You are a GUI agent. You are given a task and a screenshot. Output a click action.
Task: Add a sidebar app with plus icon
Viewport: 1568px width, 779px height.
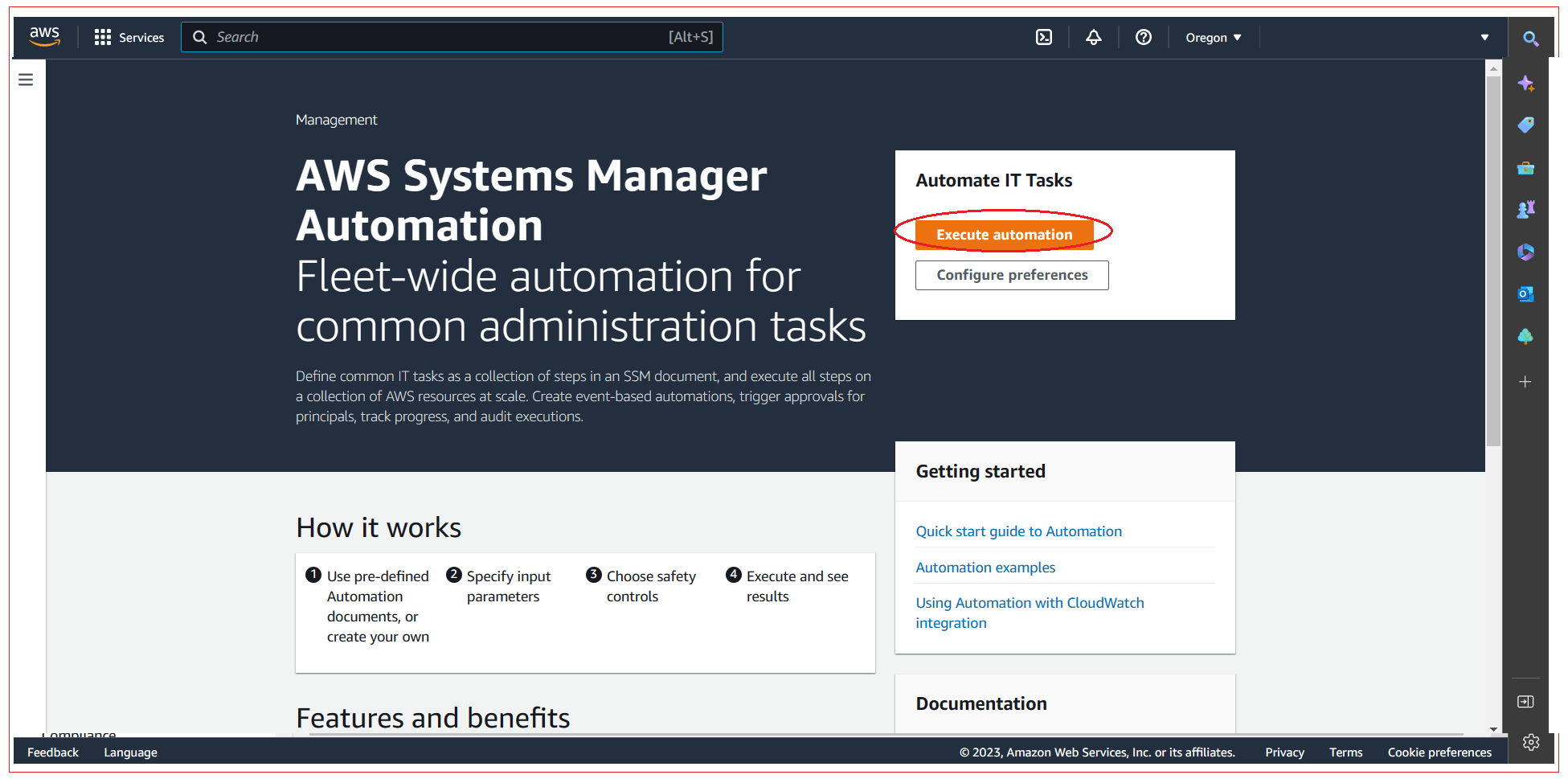tap(1525, 382)
